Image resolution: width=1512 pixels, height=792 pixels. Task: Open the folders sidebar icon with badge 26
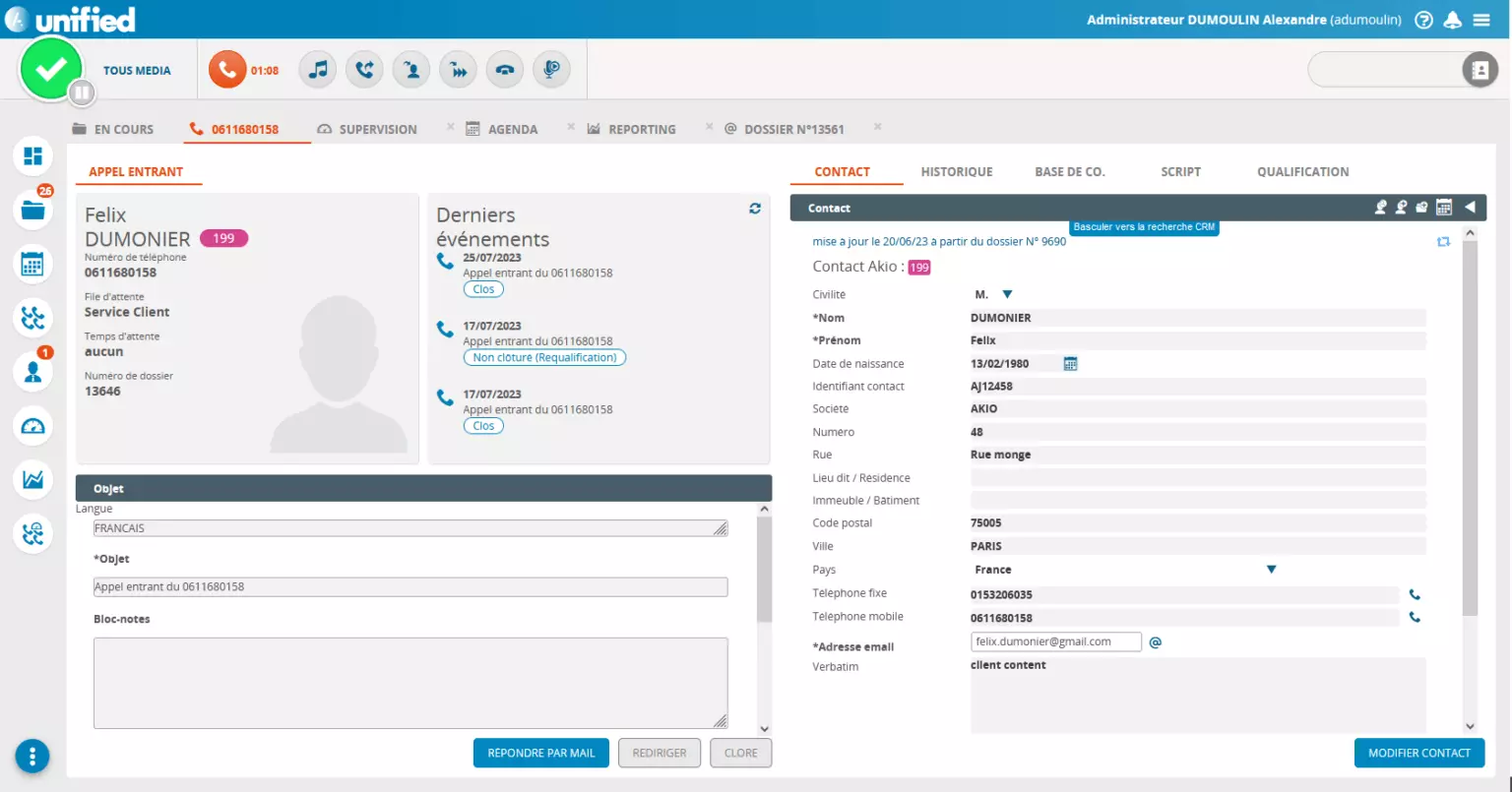click(33, 209)
